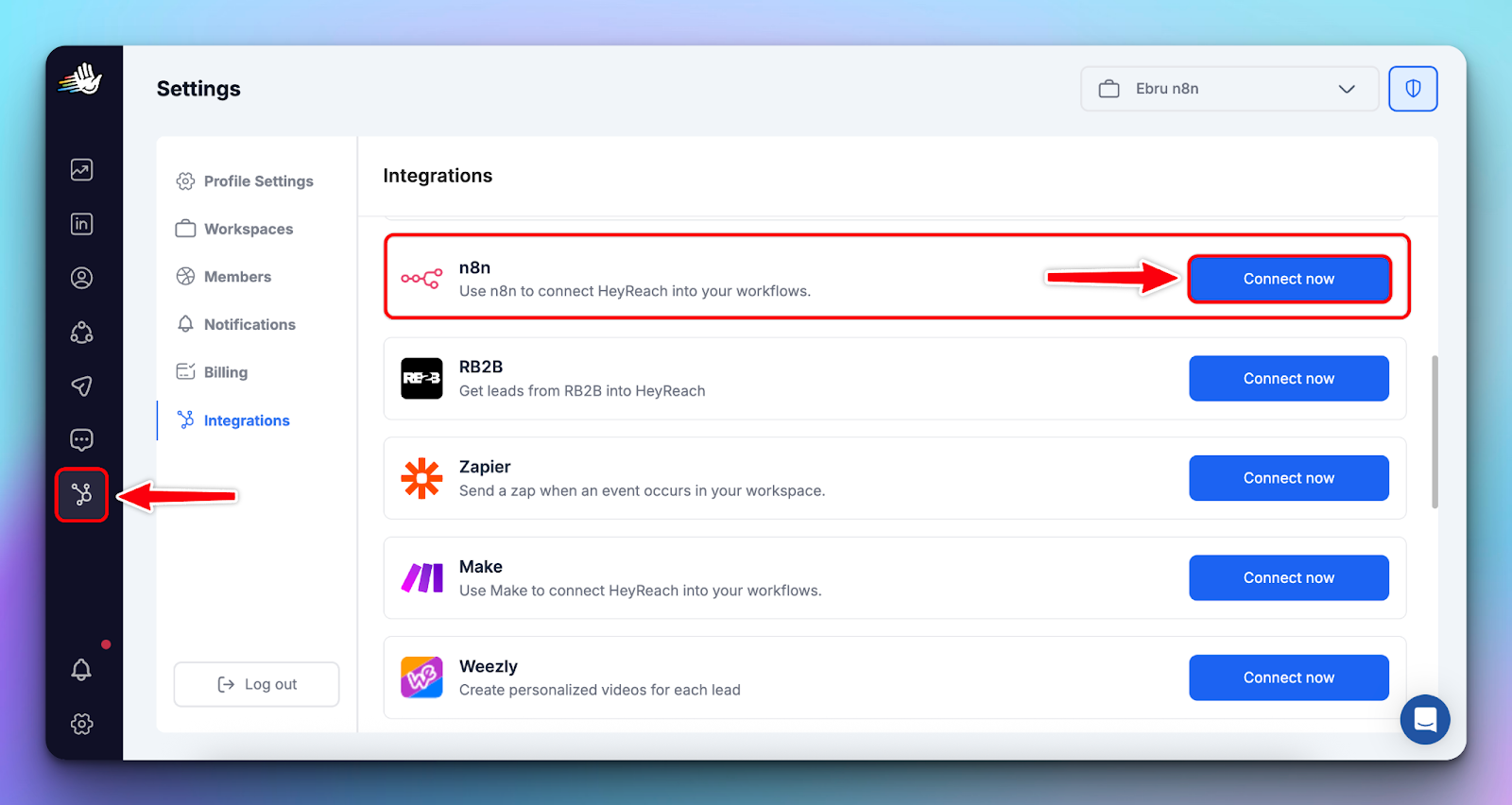Click the RB2B logo icon
Image resolution: width=1512 pixels, height=805 pixels.
[x=421, y=378]
